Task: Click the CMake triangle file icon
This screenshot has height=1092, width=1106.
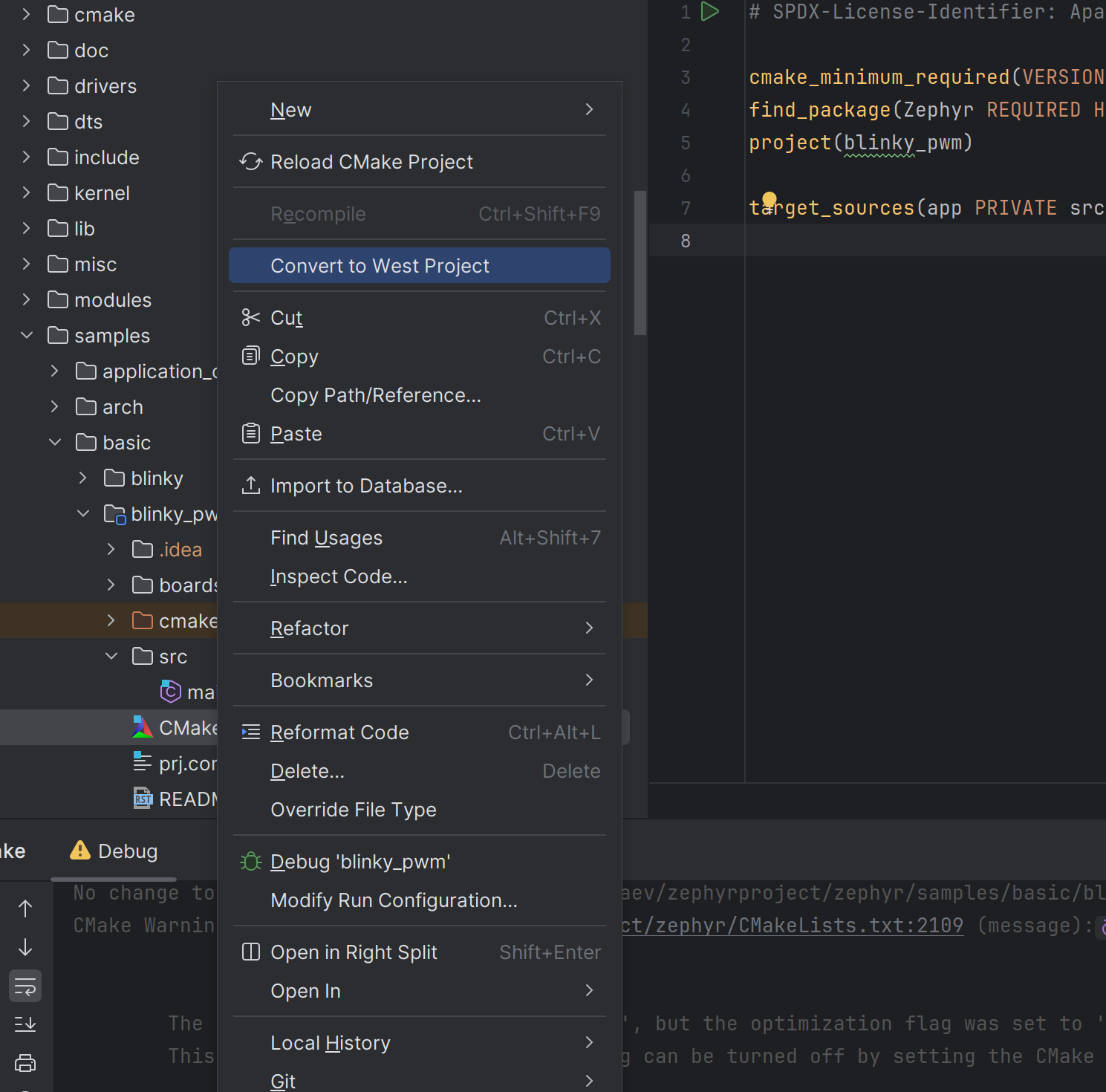Action: [143, 727]
